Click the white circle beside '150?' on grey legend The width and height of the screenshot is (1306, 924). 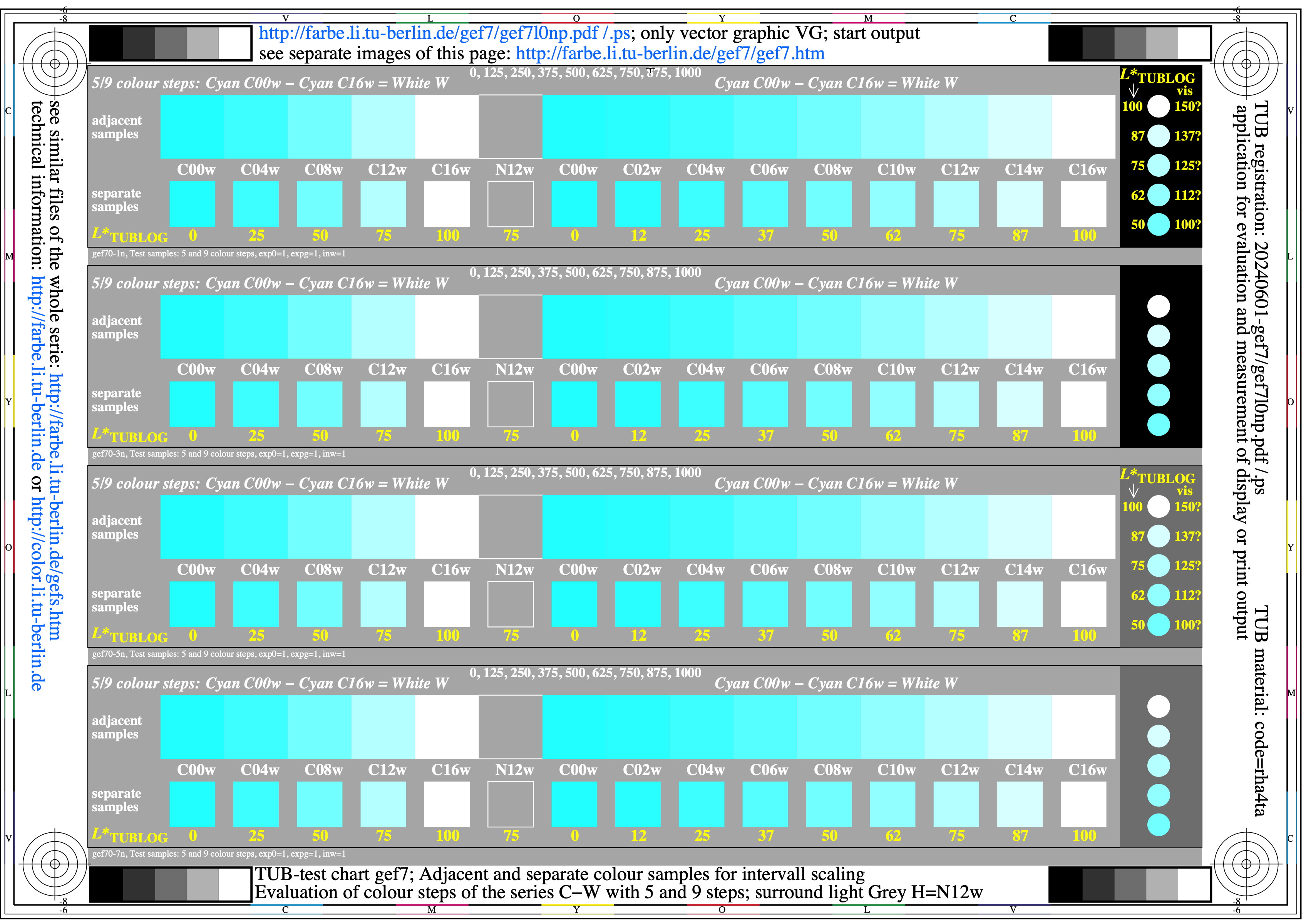[x=1159, y=506]
